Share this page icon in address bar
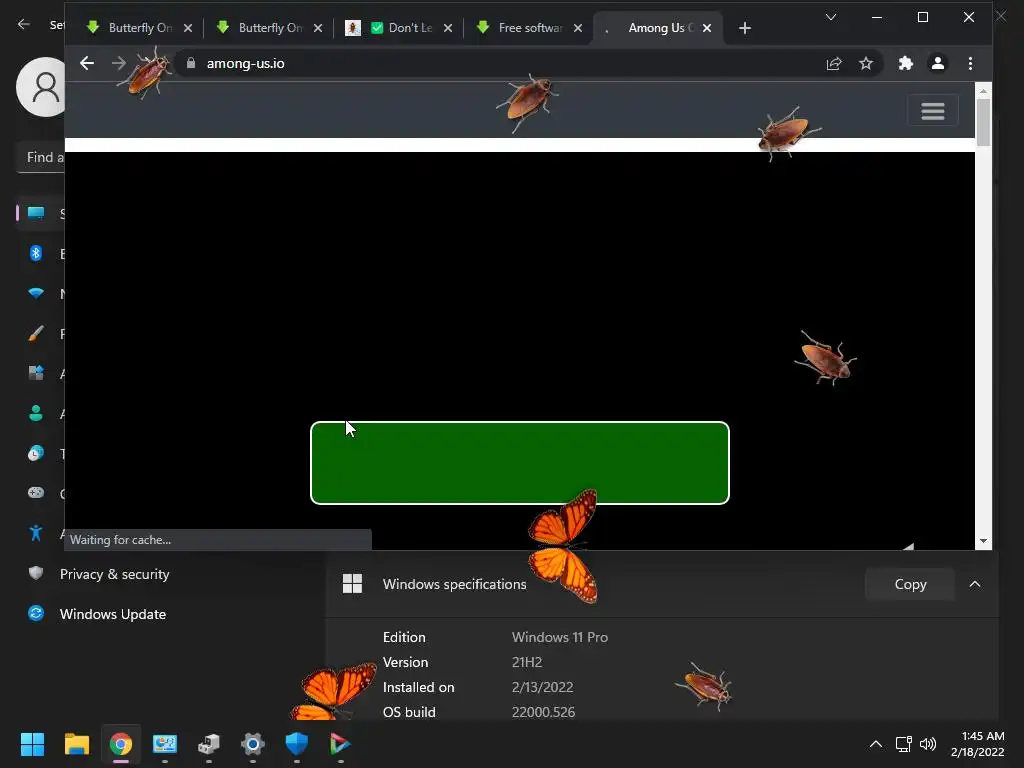This screenshot has height=768, width=1024. pos(834,63)
